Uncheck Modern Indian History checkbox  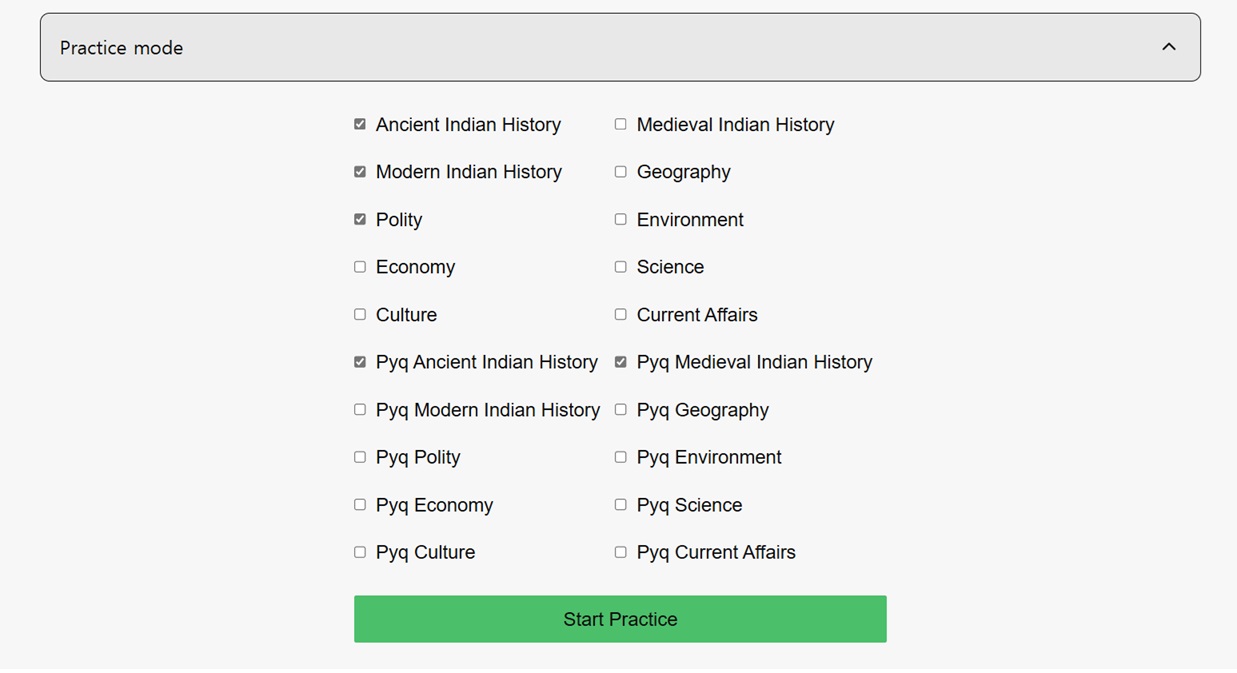click(360, 172)
